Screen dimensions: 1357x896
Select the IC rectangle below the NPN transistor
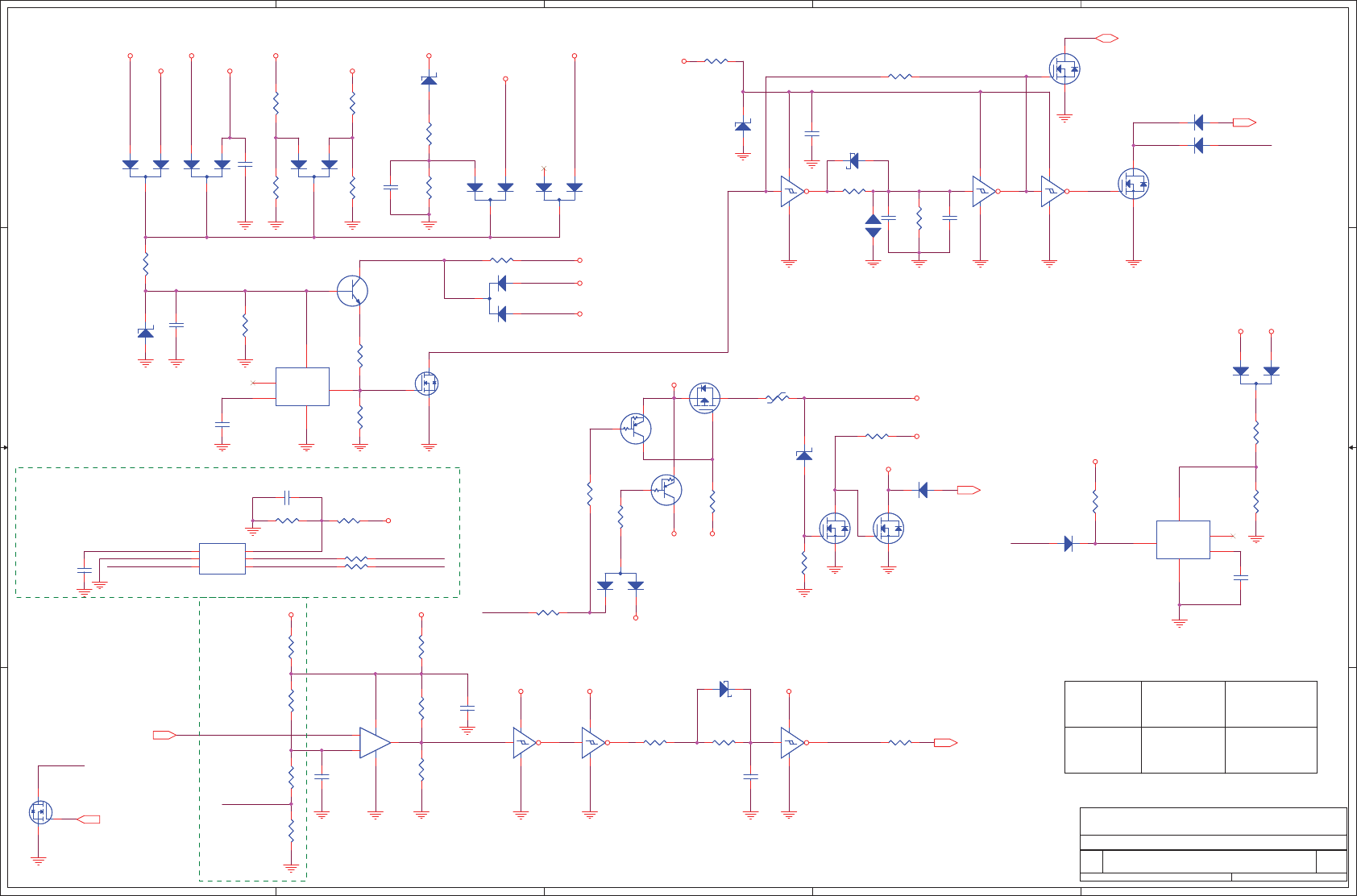302,387
